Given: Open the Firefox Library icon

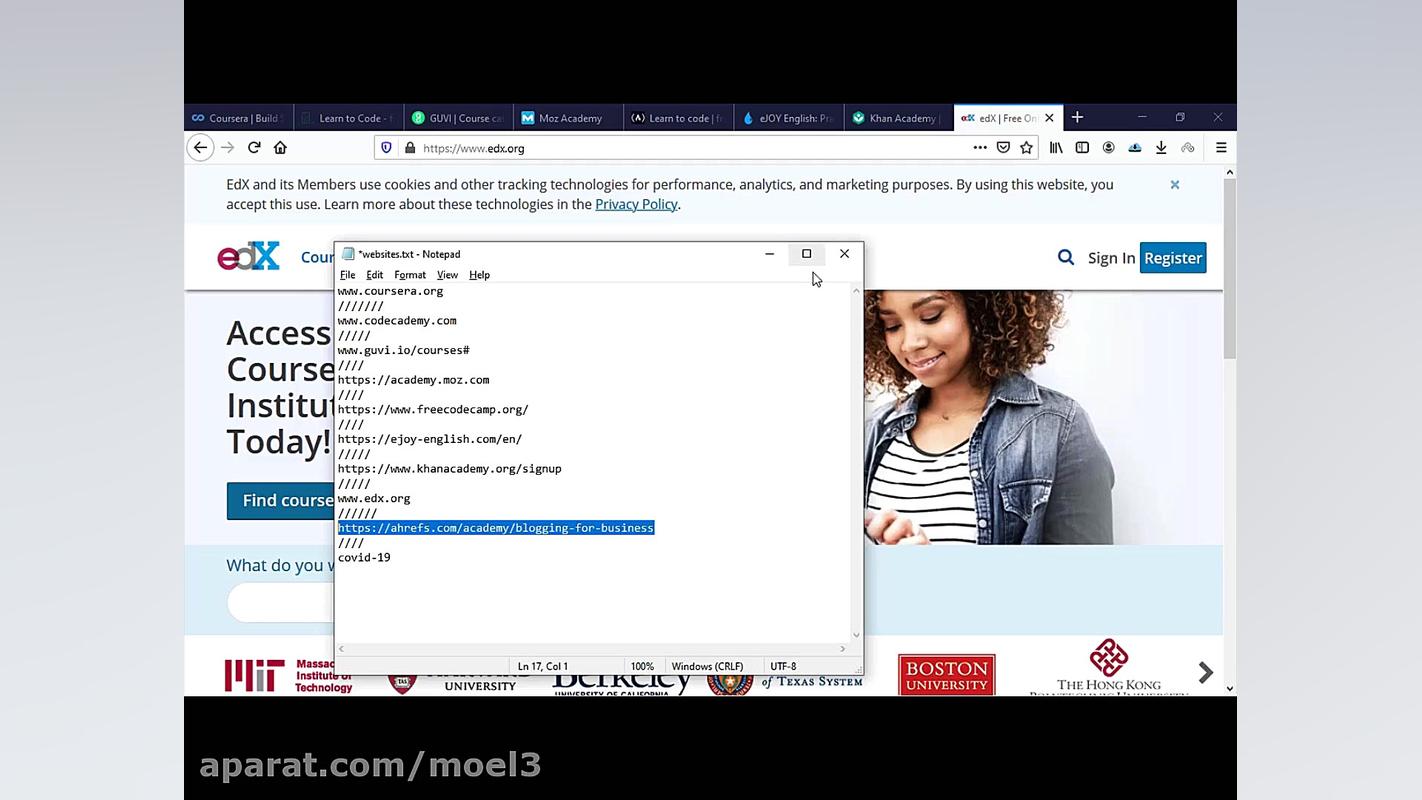Looking at the screenshot, I should pos(1056,148).
